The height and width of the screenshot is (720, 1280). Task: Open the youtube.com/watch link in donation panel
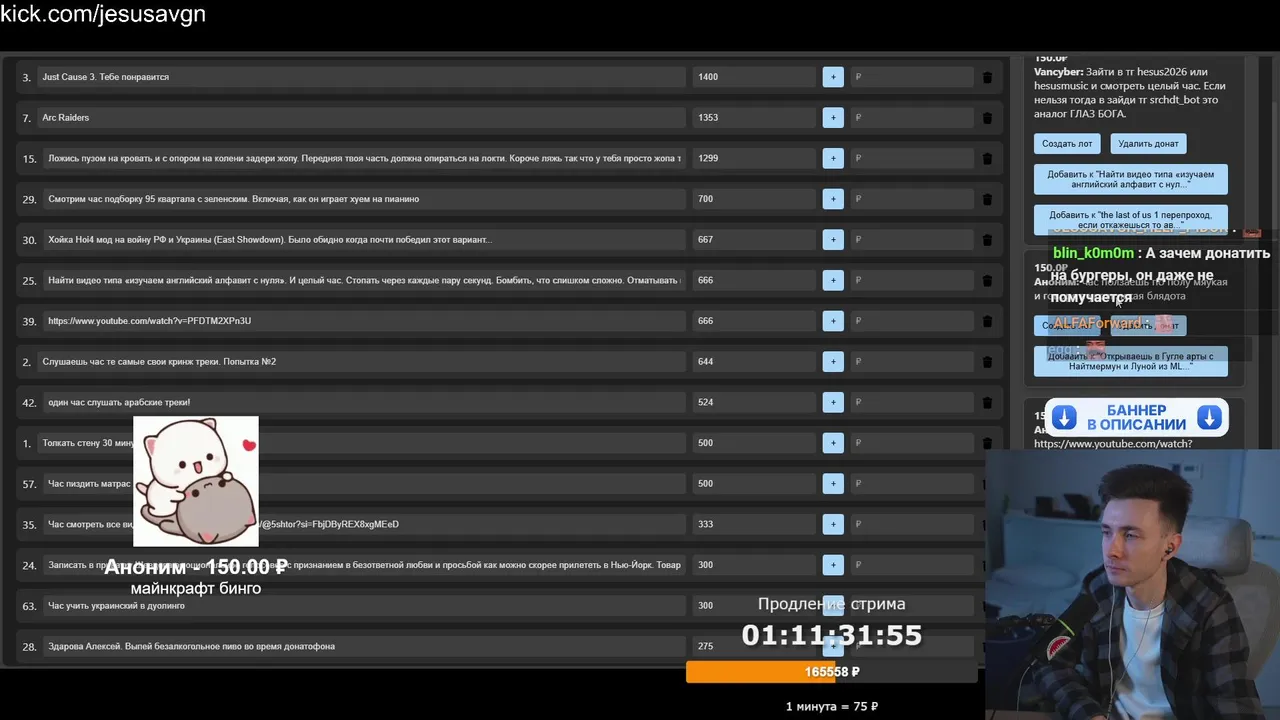pyautogui.click(x=1113, y=444)
